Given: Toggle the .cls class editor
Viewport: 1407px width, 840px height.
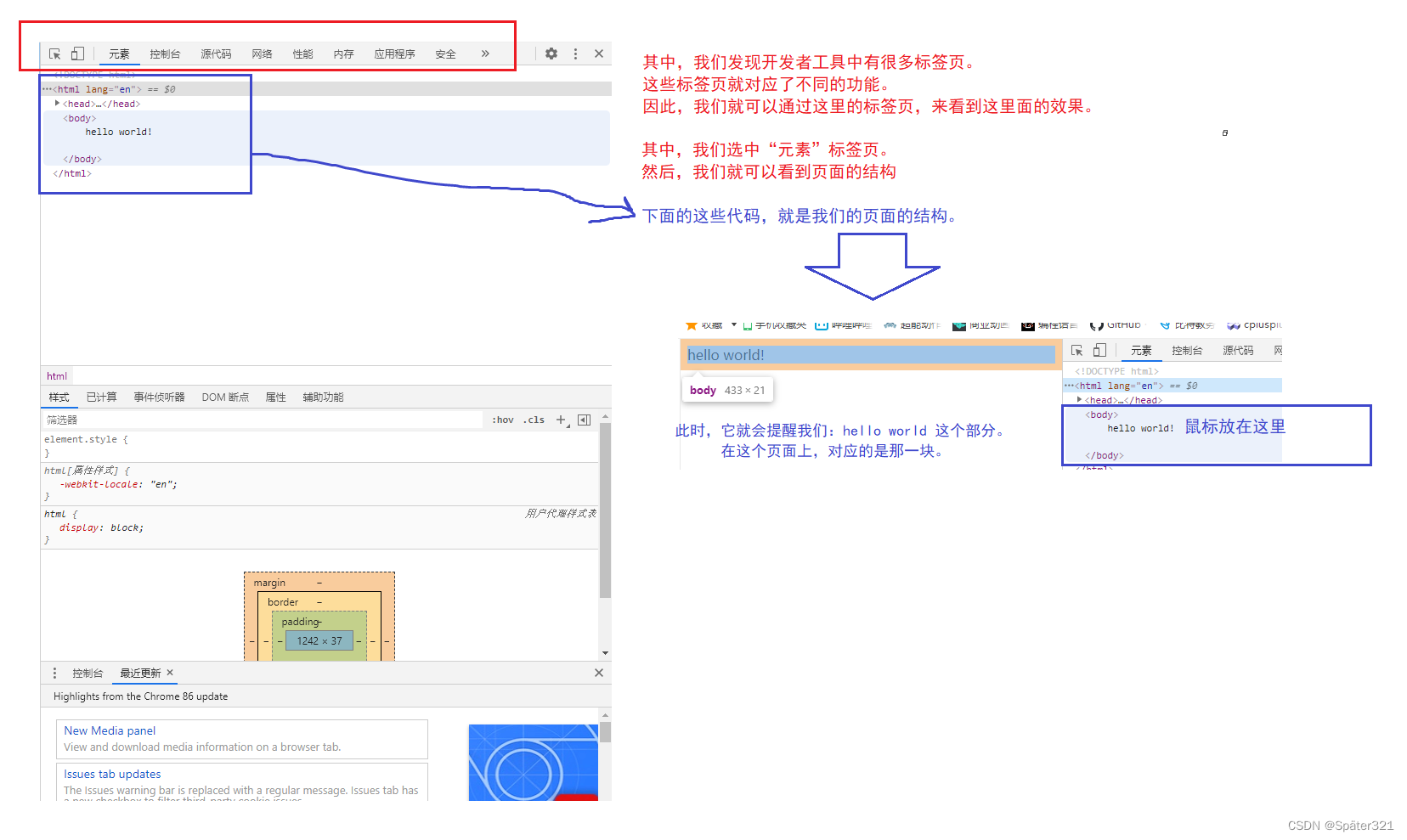Looking at the screenshot, I should click(534, 420).
